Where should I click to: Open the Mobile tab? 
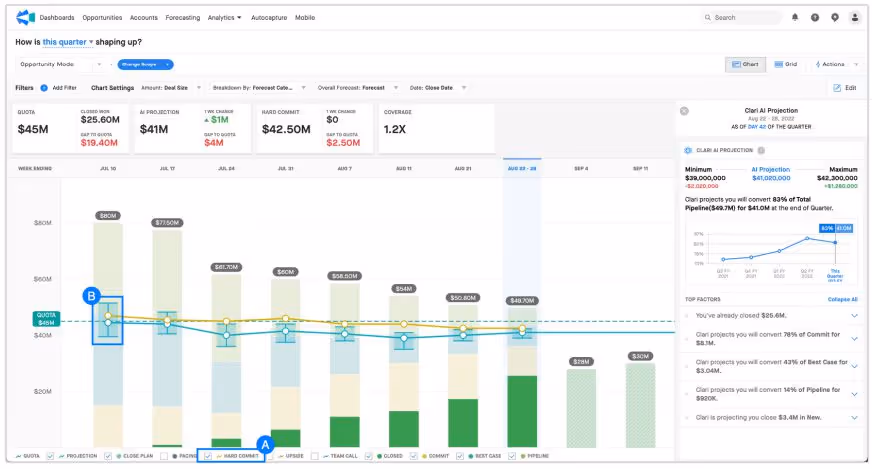[x=305, y=18]
